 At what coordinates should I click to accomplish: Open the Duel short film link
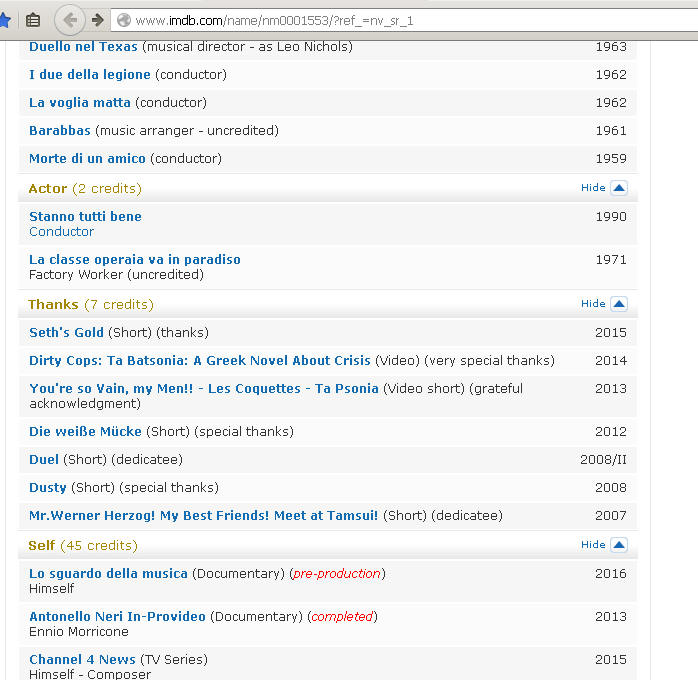pos(44,460)
